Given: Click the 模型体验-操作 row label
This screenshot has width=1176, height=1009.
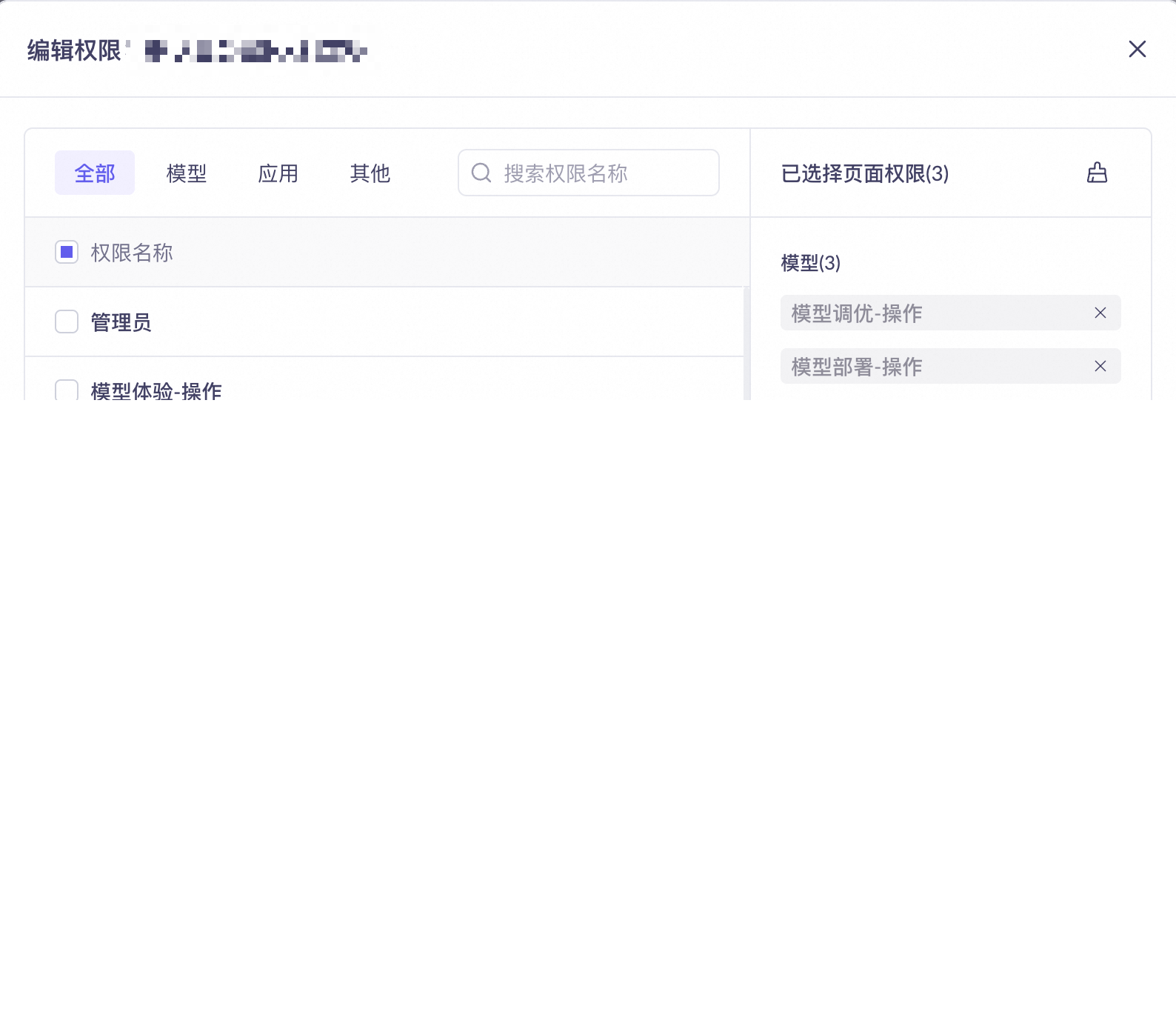Looking at the screenshot, I should pos(156,390).
